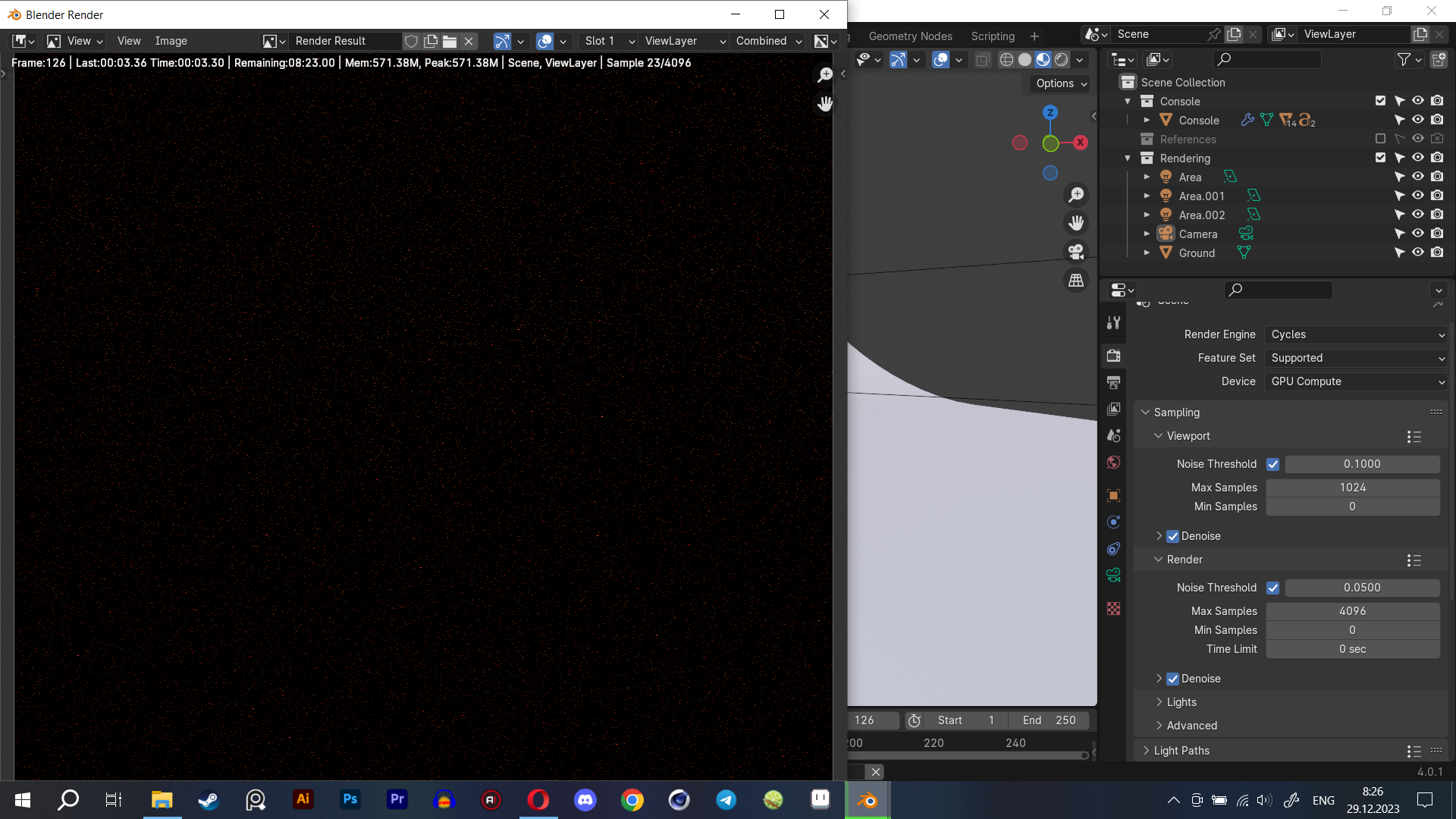The image size is (1456, 819).
Task: Open Windows Start menu
Action: tap(23, 799)
